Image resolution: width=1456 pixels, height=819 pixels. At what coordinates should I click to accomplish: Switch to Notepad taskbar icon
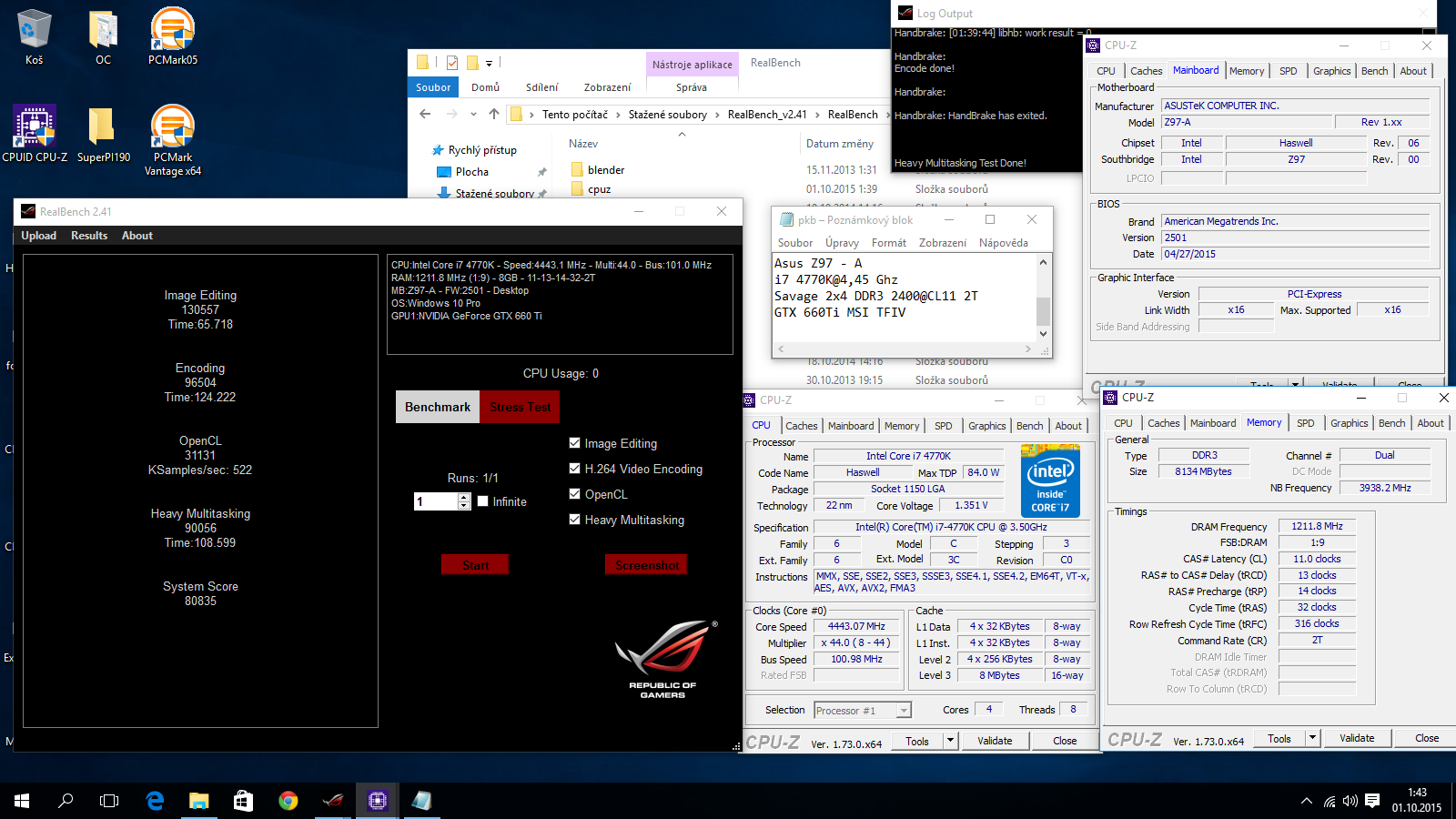pyautogui.click(x=421, y=801)
